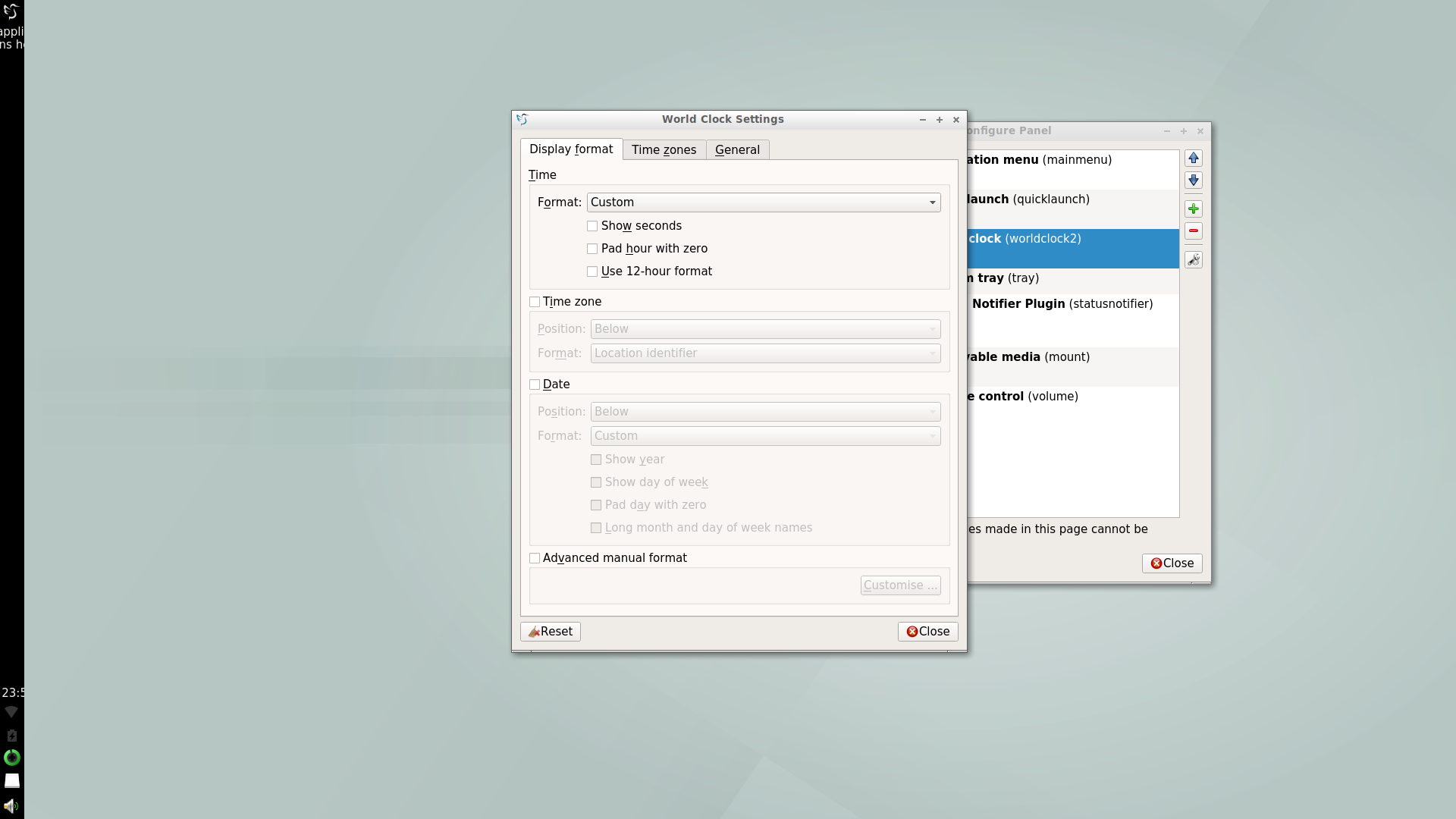Enable Advanced manual format
This screenshot has height=819, width=1456.
(x=535, y=557)
